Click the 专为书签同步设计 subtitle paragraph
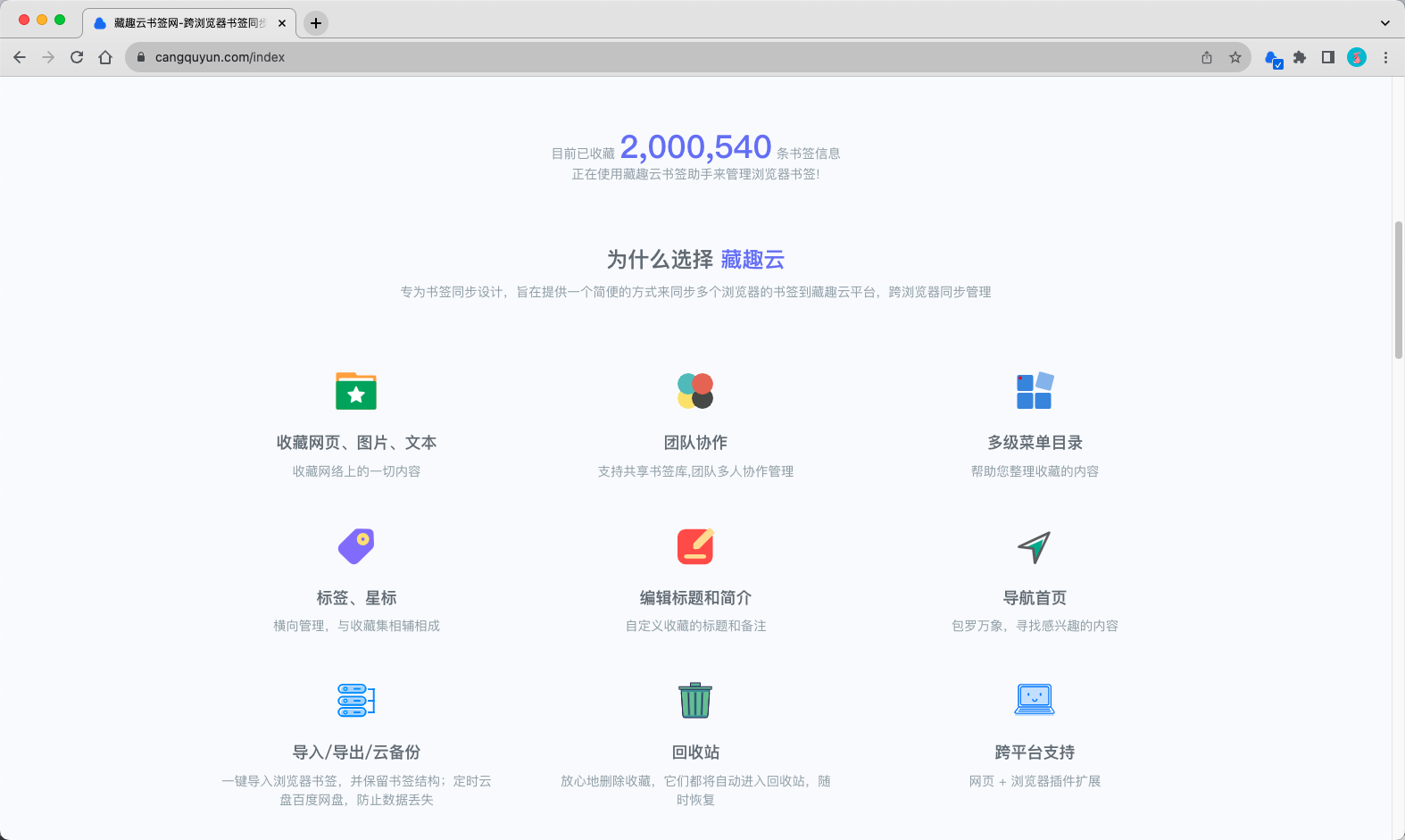 [x=695, y=292]
